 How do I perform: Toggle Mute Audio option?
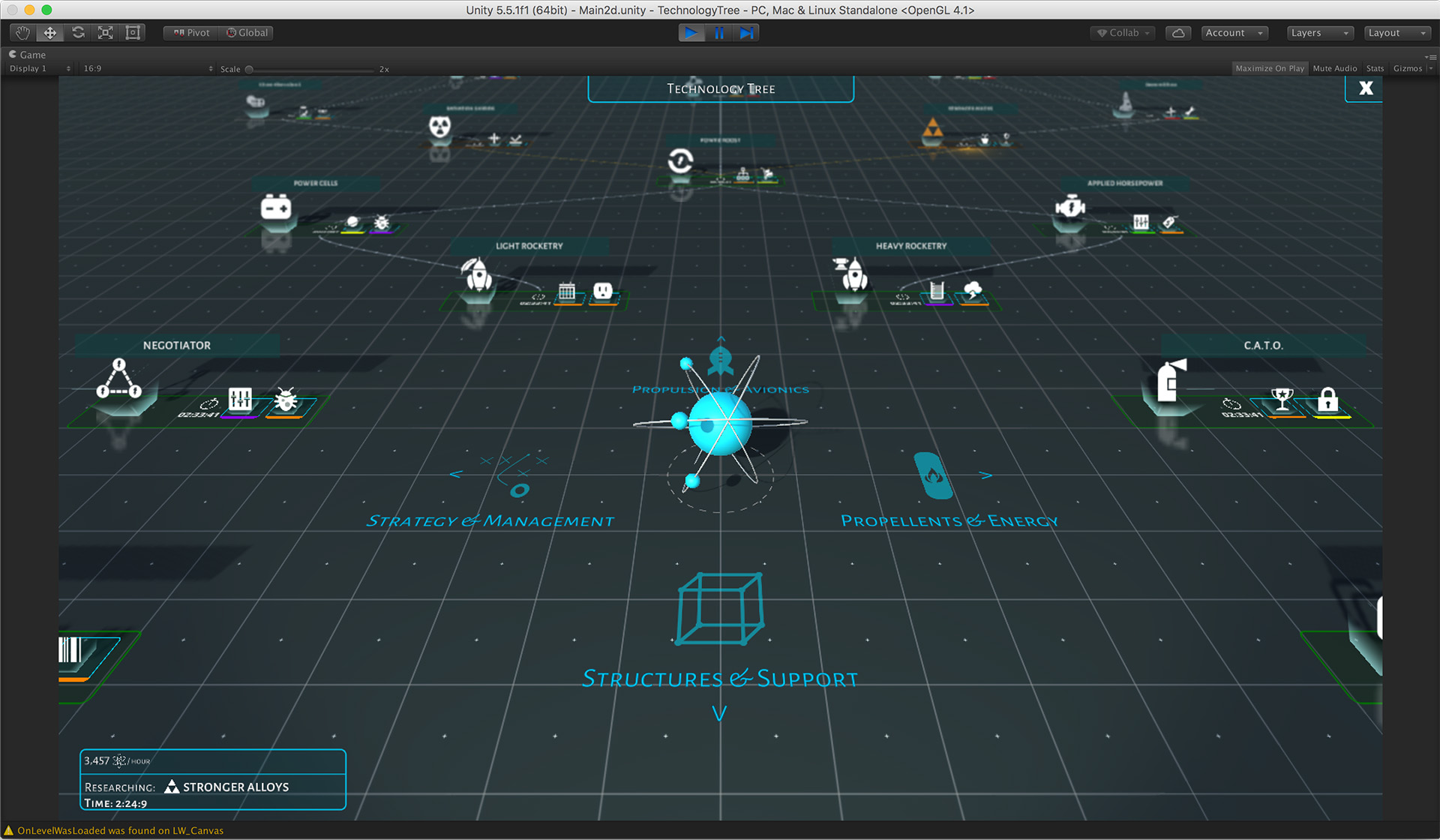pos(1335,68)
